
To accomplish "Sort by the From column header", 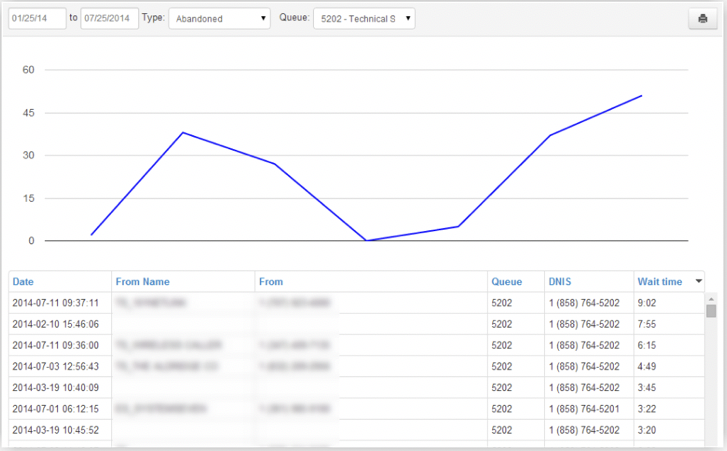I will 270,282.
